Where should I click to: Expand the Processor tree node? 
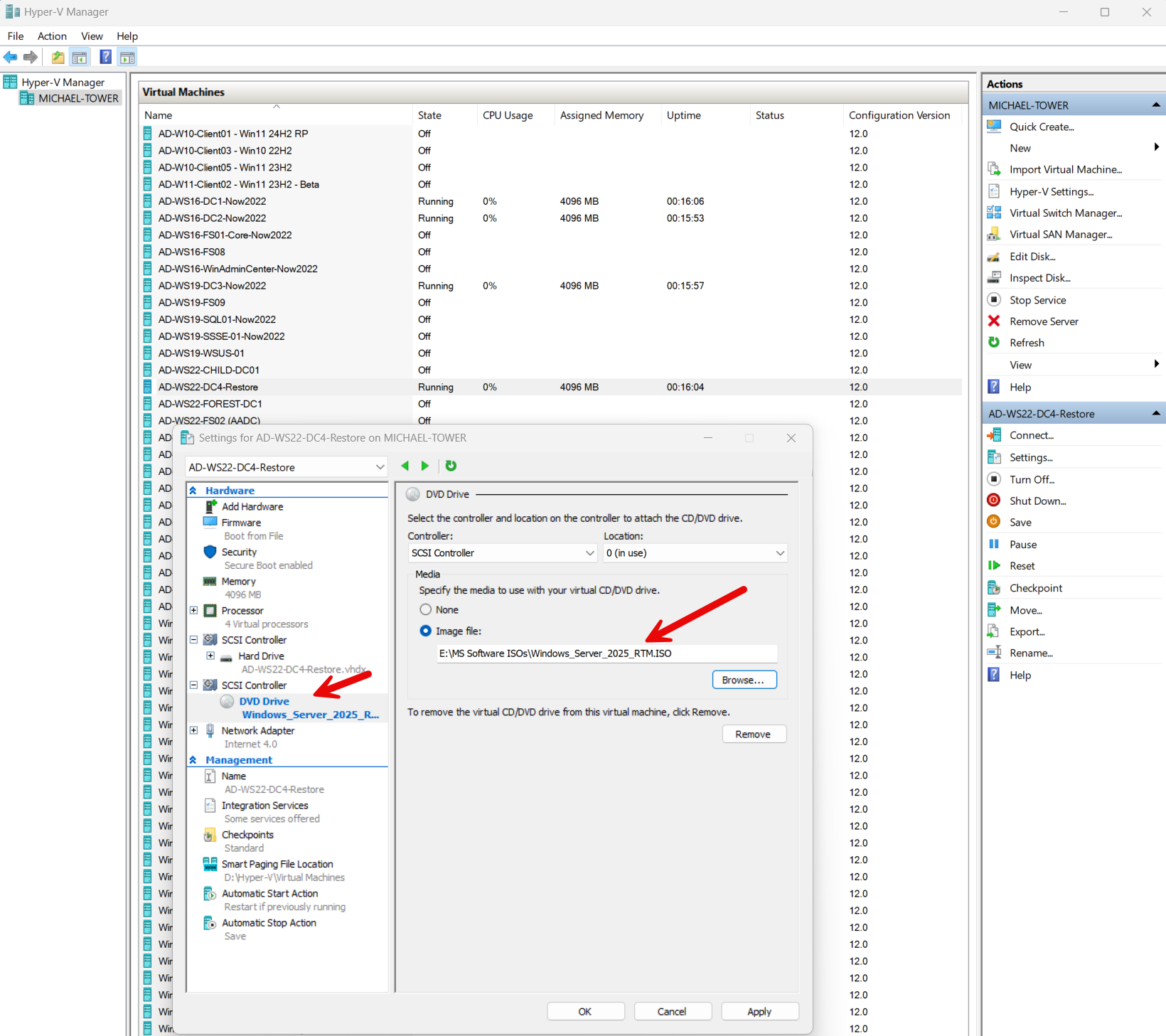pos(193,610)
